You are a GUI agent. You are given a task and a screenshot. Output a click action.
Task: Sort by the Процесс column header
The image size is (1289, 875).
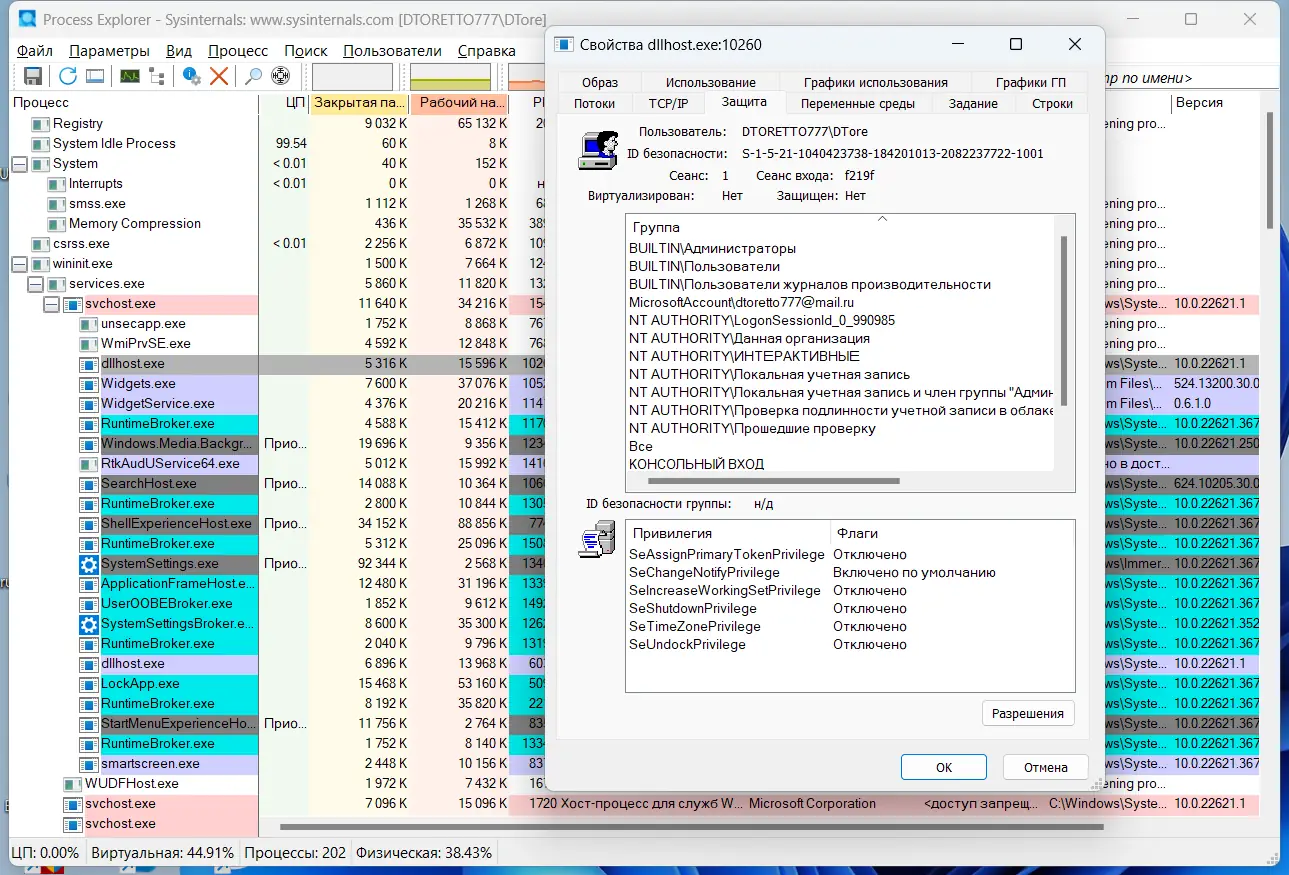[x=134, y=102]
